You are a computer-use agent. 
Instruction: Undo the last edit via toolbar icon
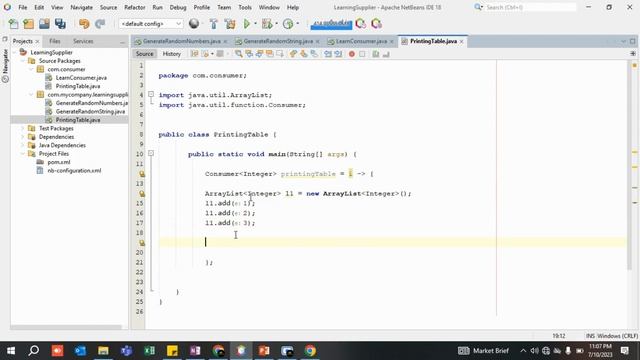[84, 24]
